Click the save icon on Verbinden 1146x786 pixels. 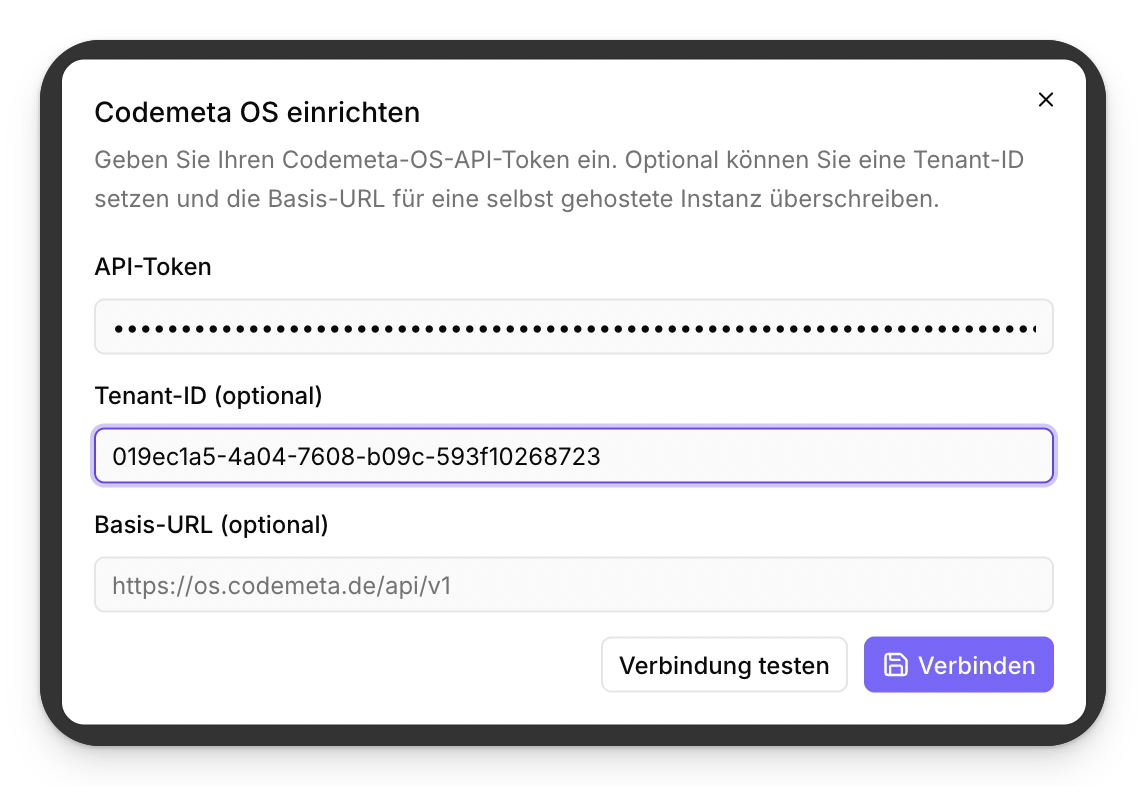(x=895, y=665)
